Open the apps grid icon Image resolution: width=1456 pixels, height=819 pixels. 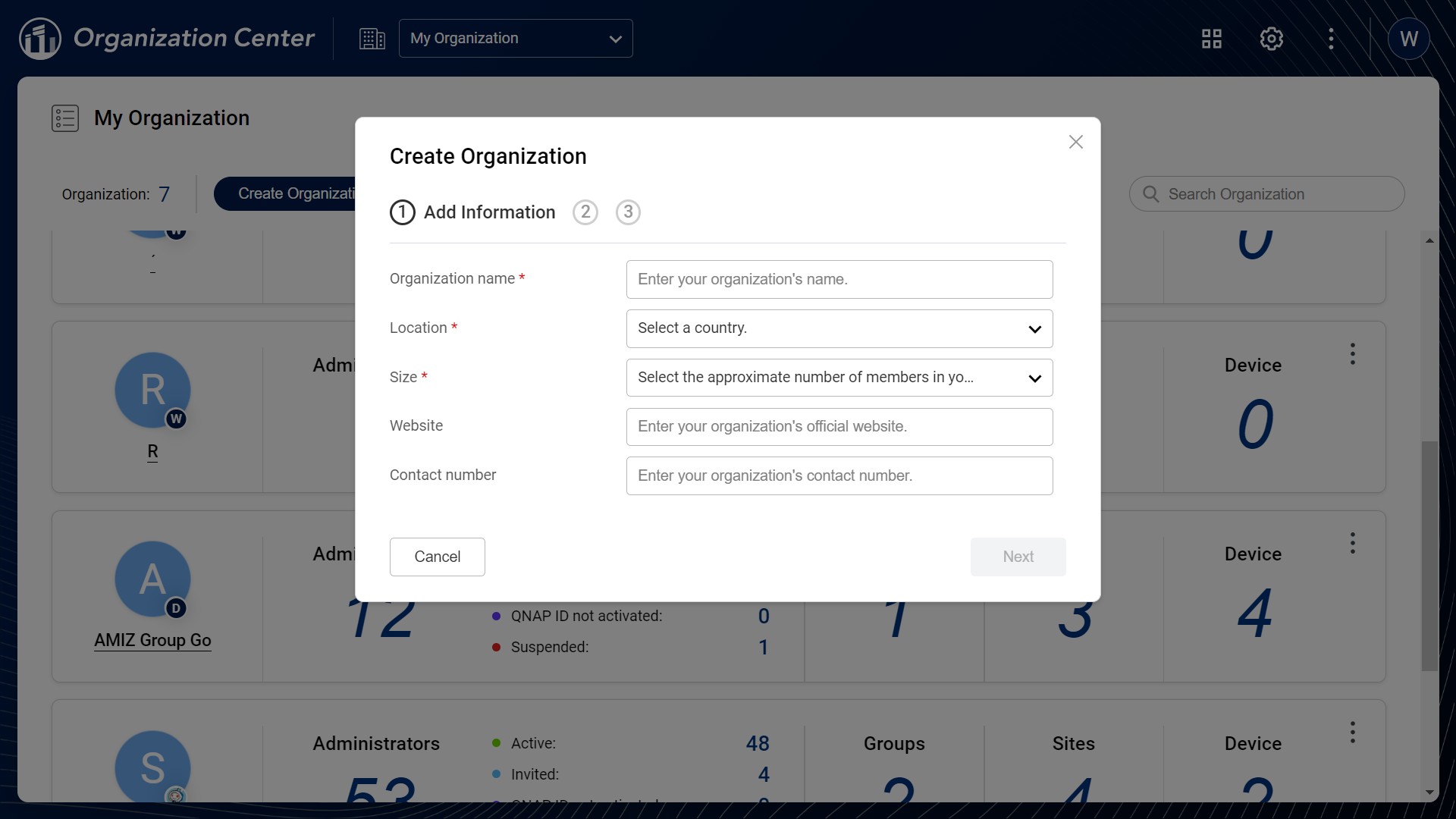tap(1212, 39)
